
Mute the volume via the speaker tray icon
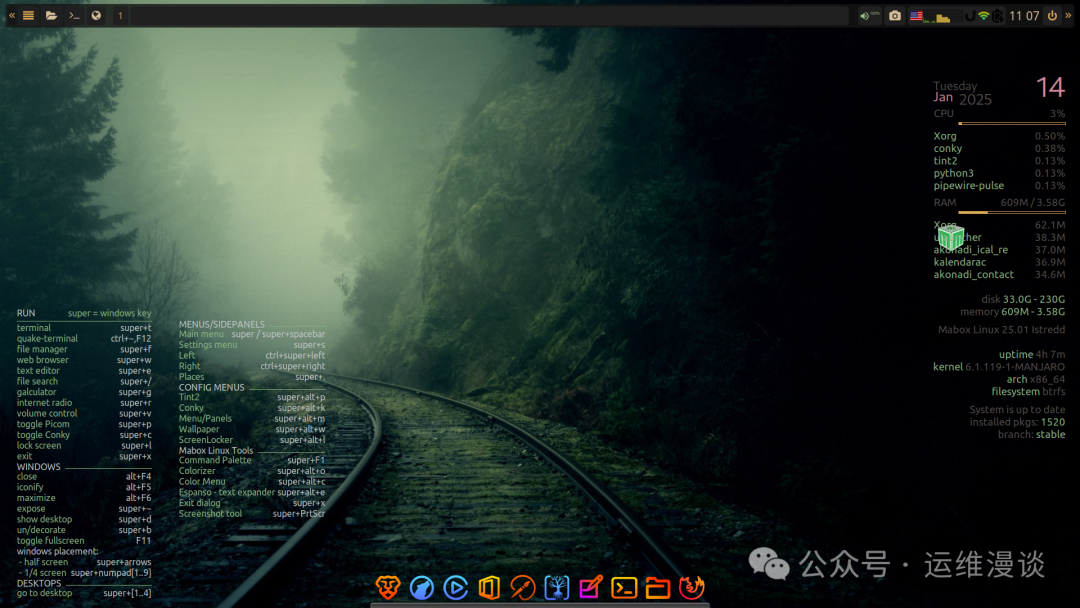tap(863, 15)
